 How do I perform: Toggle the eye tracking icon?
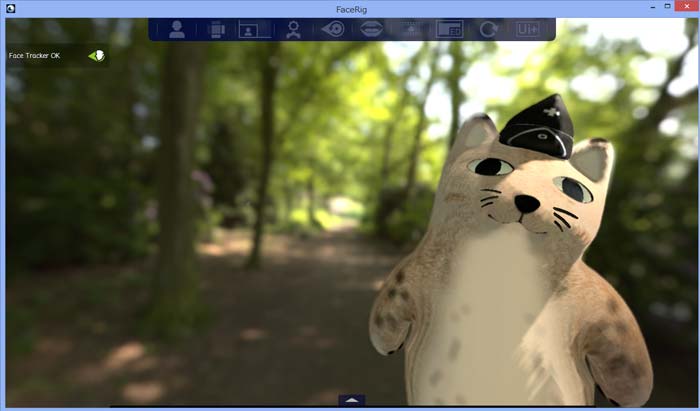(333, 29)
